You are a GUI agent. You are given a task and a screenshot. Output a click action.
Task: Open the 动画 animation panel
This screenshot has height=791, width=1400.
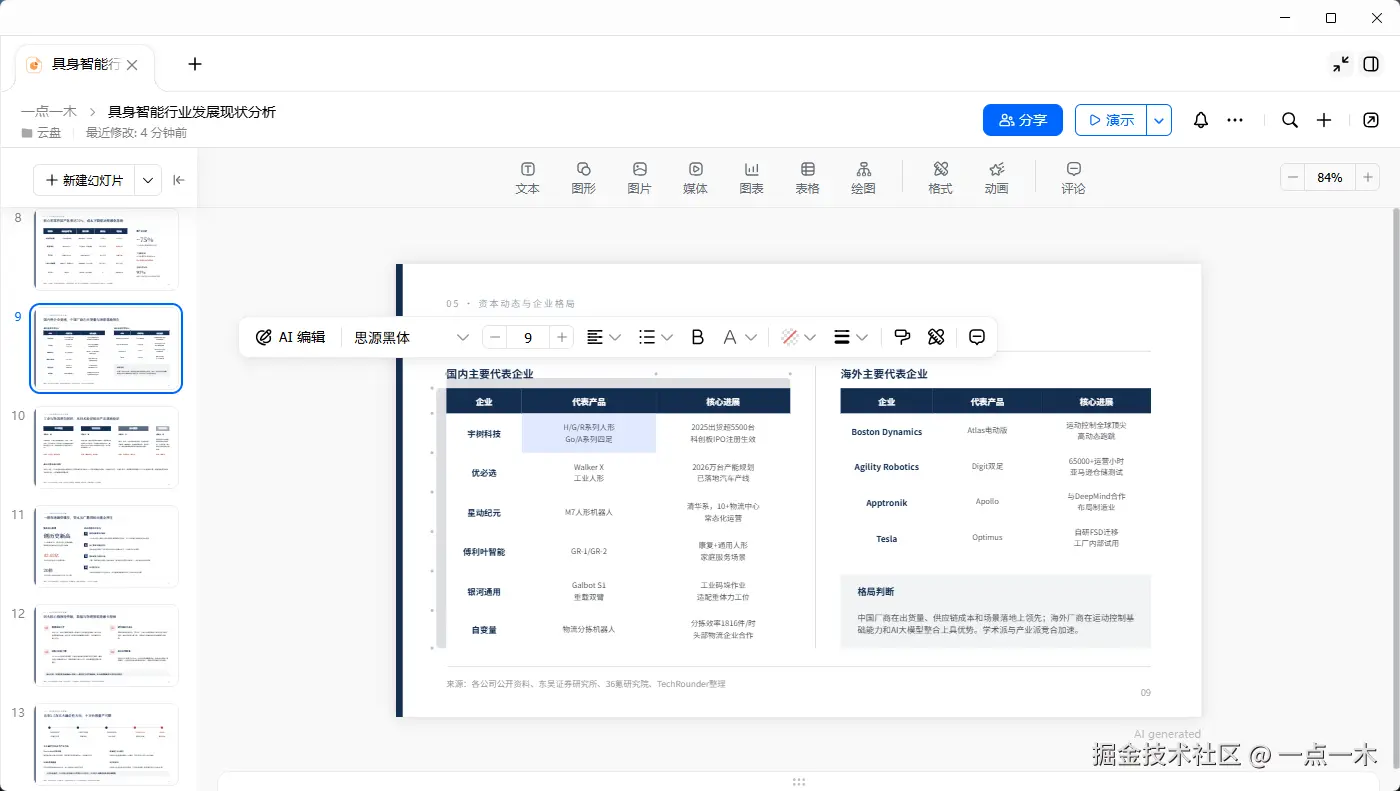tap(996, 178)
